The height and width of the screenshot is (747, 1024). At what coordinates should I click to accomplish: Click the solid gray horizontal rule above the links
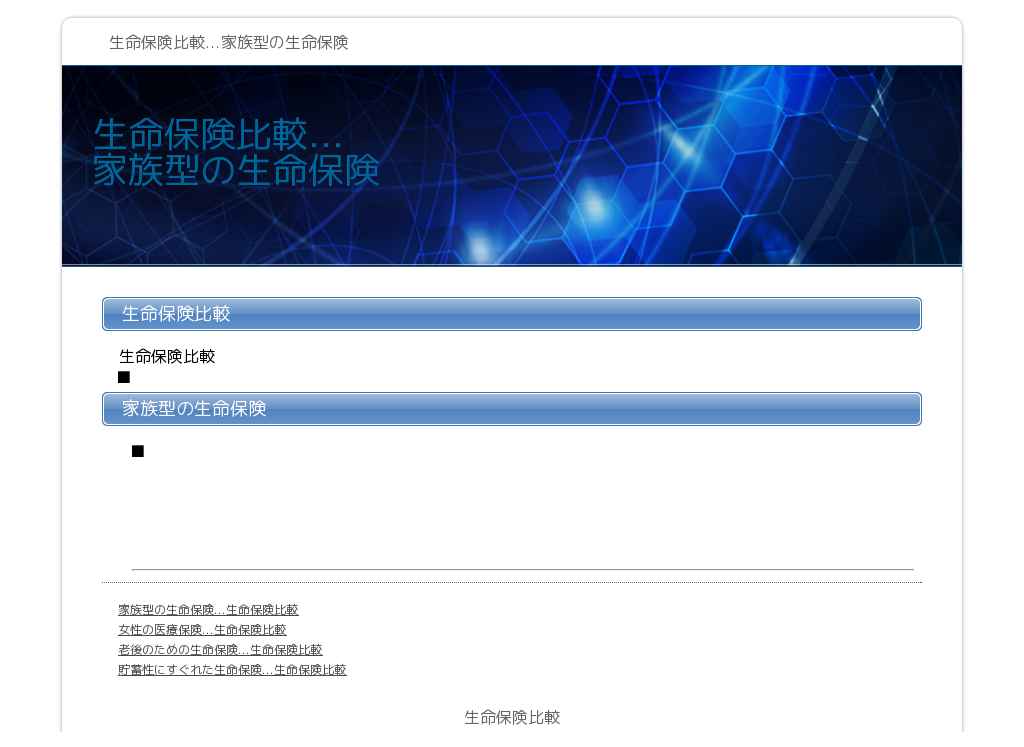pyautogui.click(x=522, y=569)
